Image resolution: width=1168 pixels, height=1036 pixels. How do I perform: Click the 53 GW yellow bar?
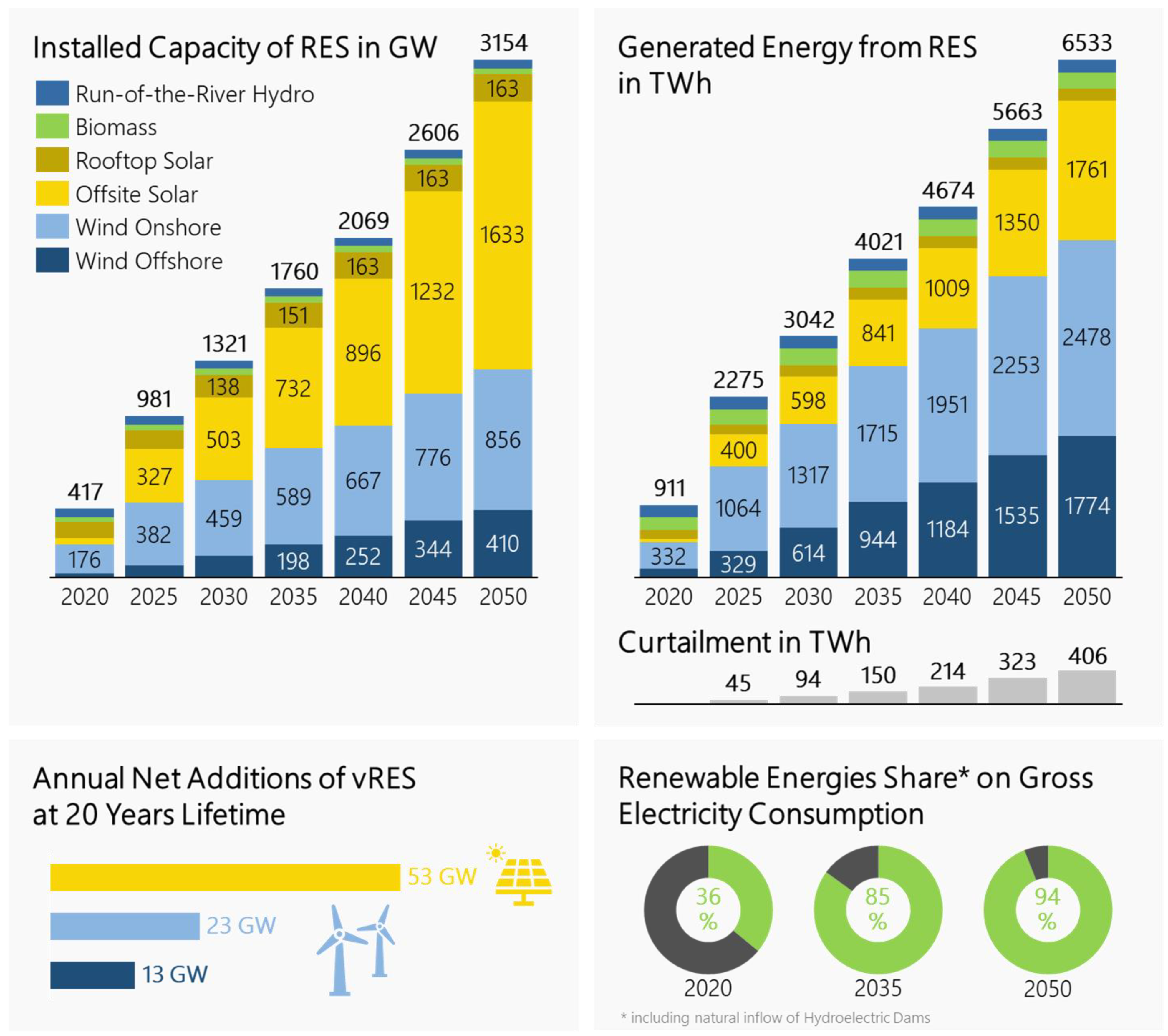tap(225, 877)
